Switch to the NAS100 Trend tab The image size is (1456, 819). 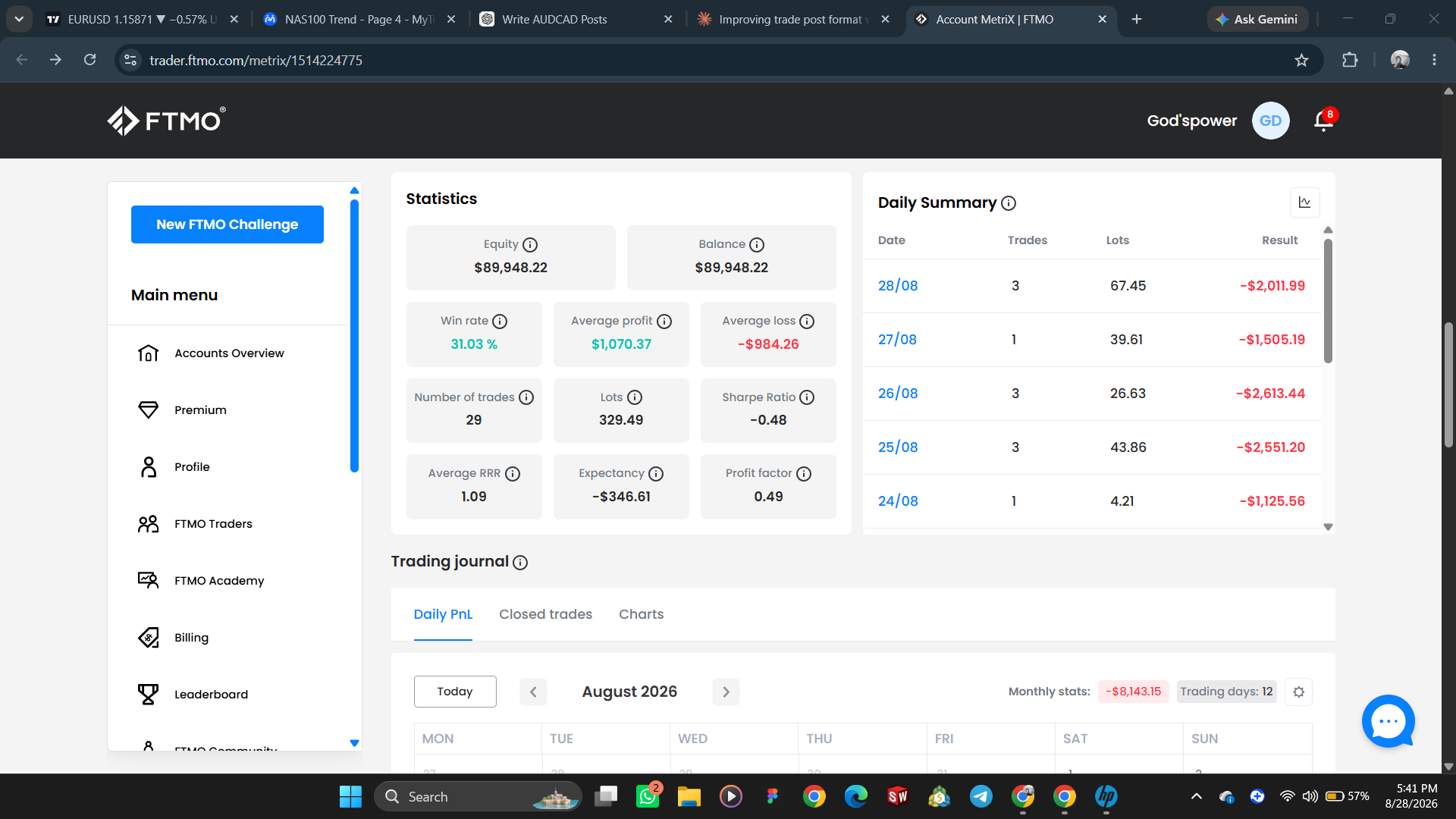(359, 19)
